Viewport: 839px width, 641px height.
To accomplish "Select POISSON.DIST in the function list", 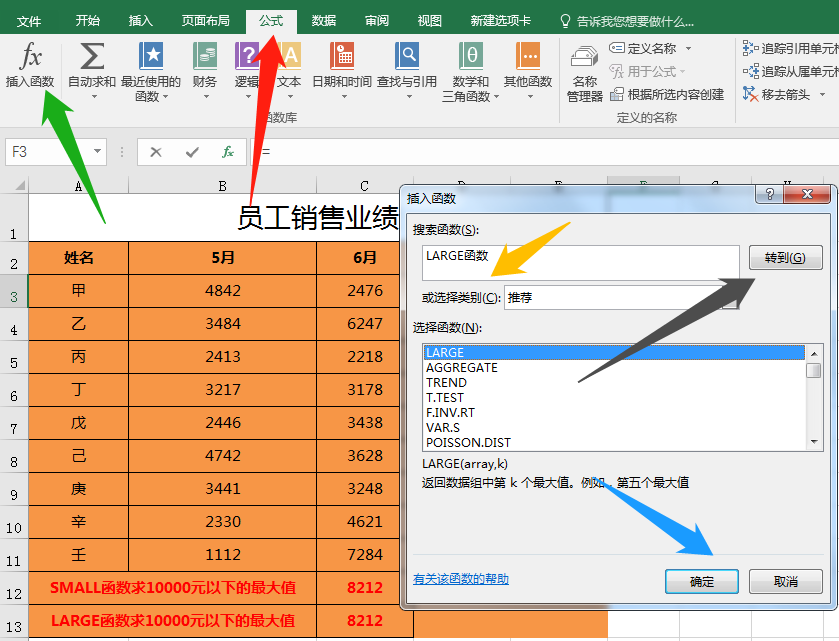I will [x=614, y=442].
